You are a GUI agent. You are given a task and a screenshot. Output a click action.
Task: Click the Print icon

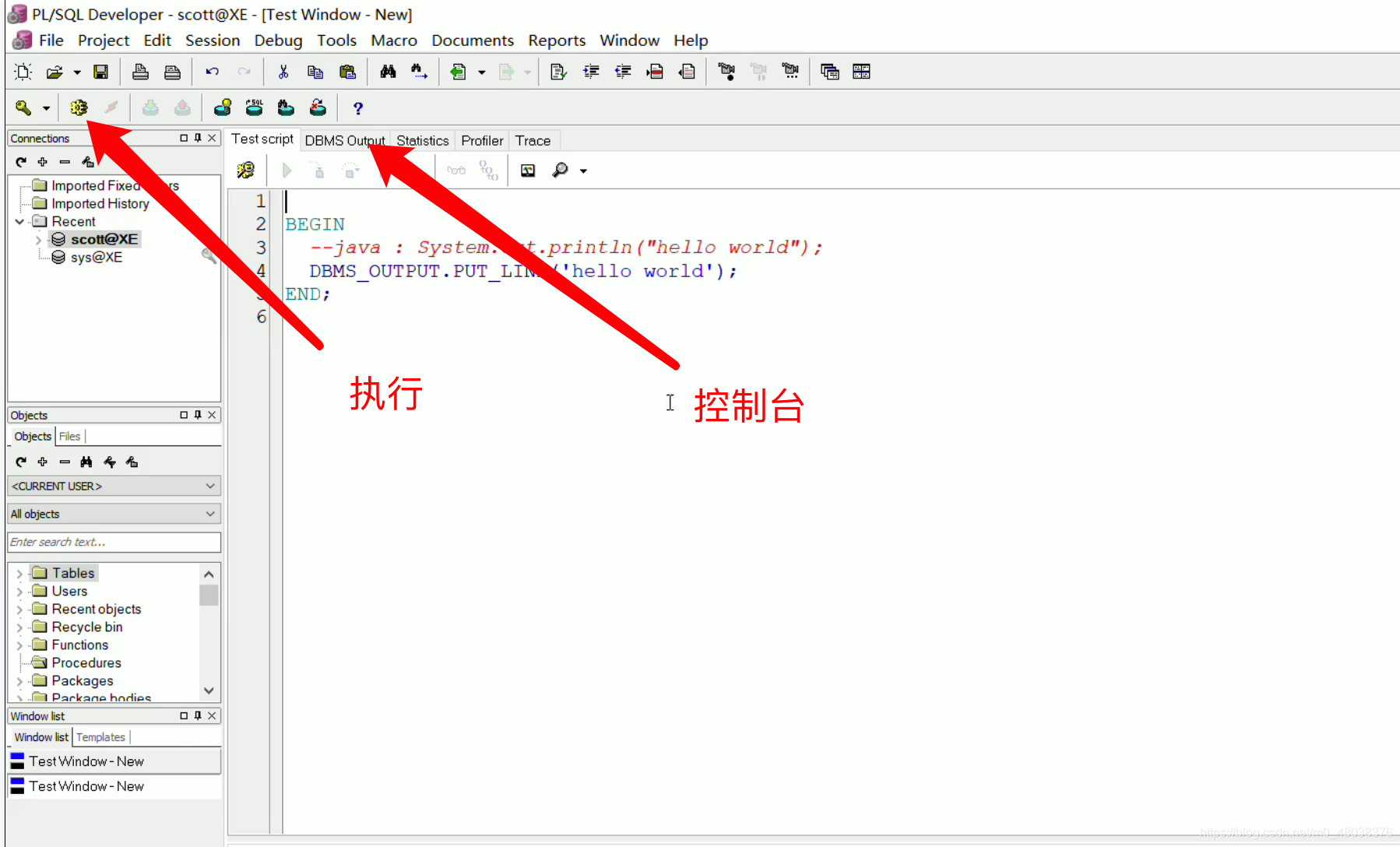click(x=140, y=72)
